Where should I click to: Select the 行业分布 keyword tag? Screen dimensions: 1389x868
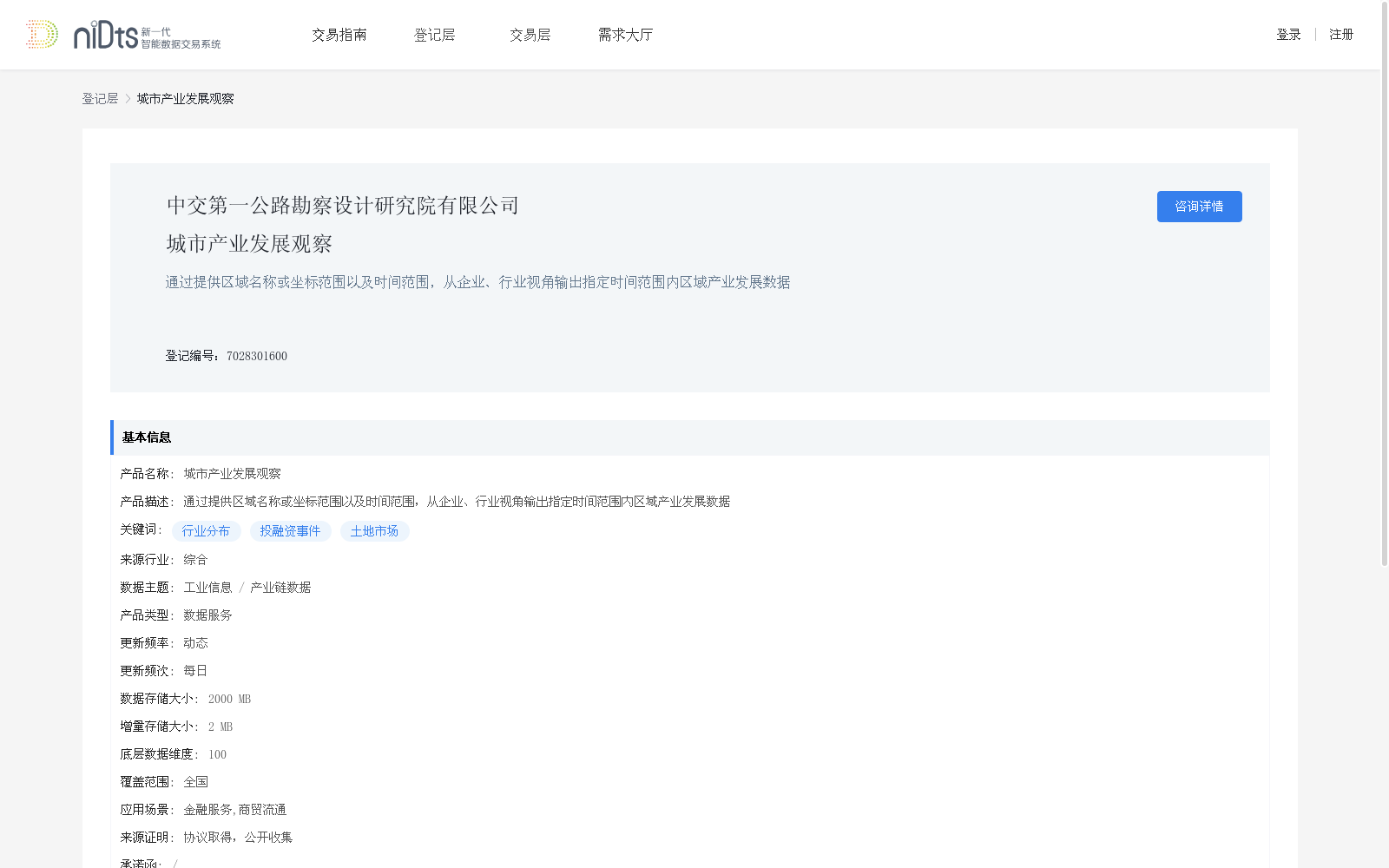[x=207, y=531]
